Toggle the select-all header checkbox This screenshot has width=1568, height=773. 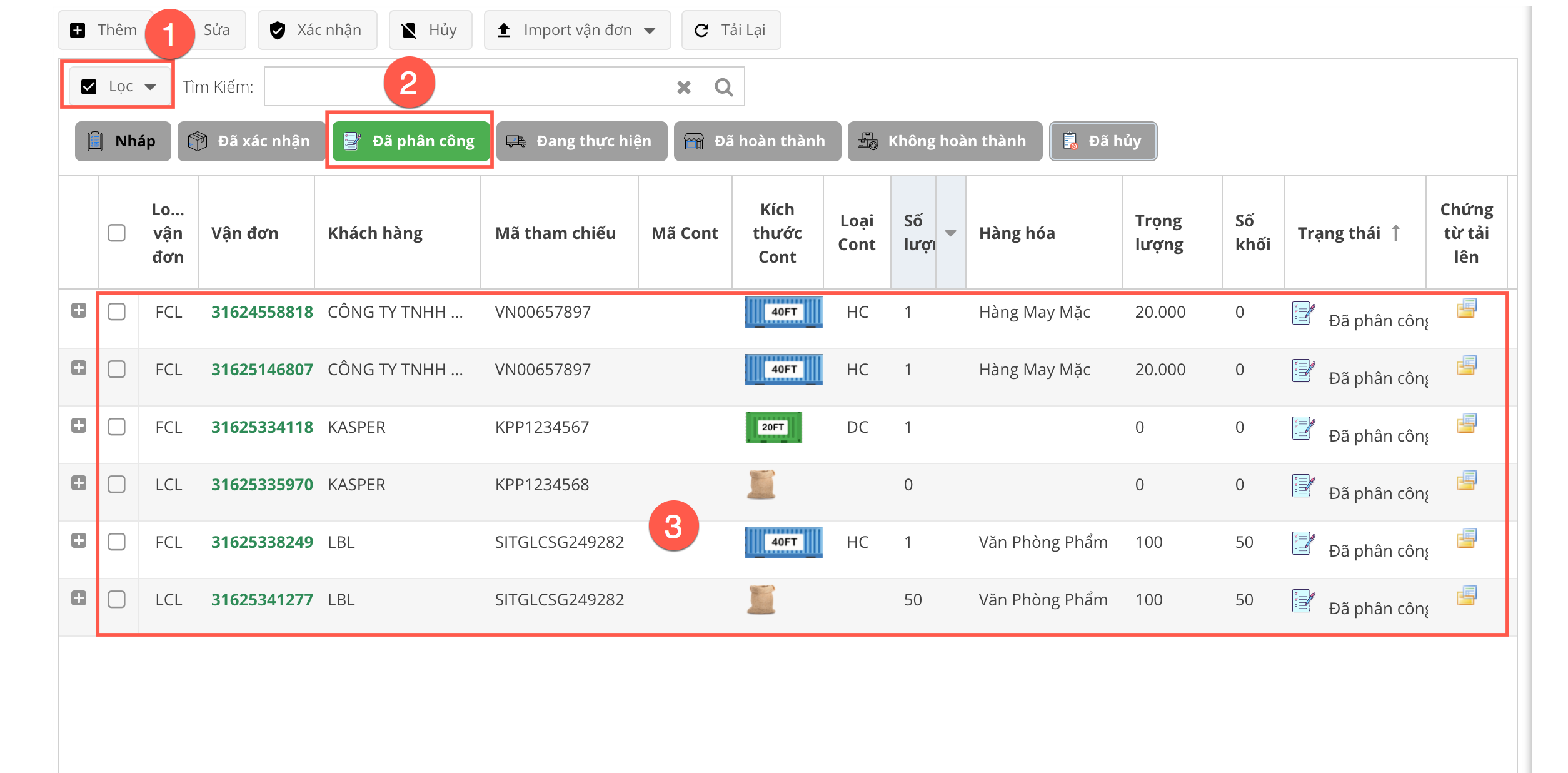click(x=116, y=233)
